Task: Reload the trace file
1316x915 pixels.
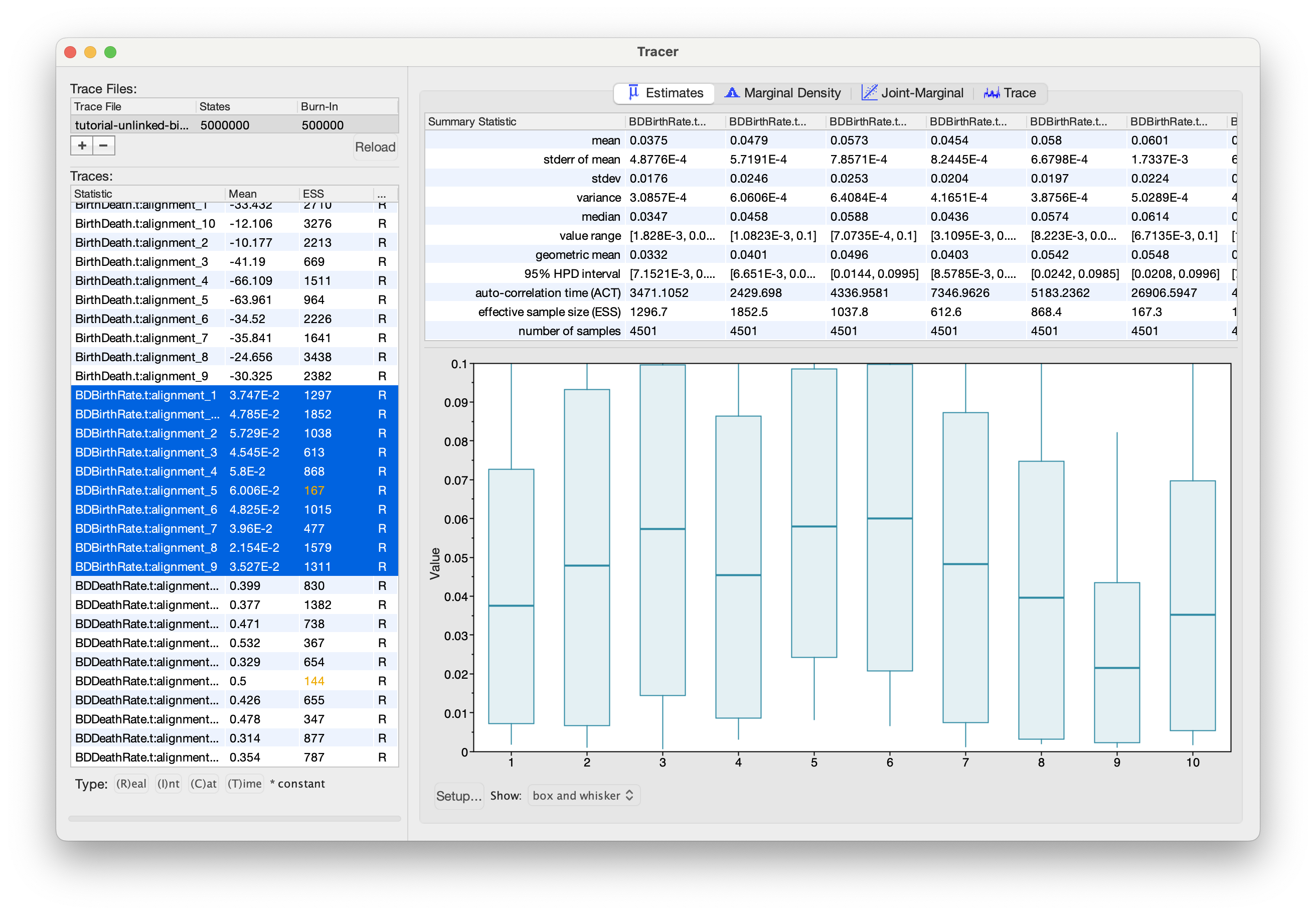Action: (x=376, y=147)
